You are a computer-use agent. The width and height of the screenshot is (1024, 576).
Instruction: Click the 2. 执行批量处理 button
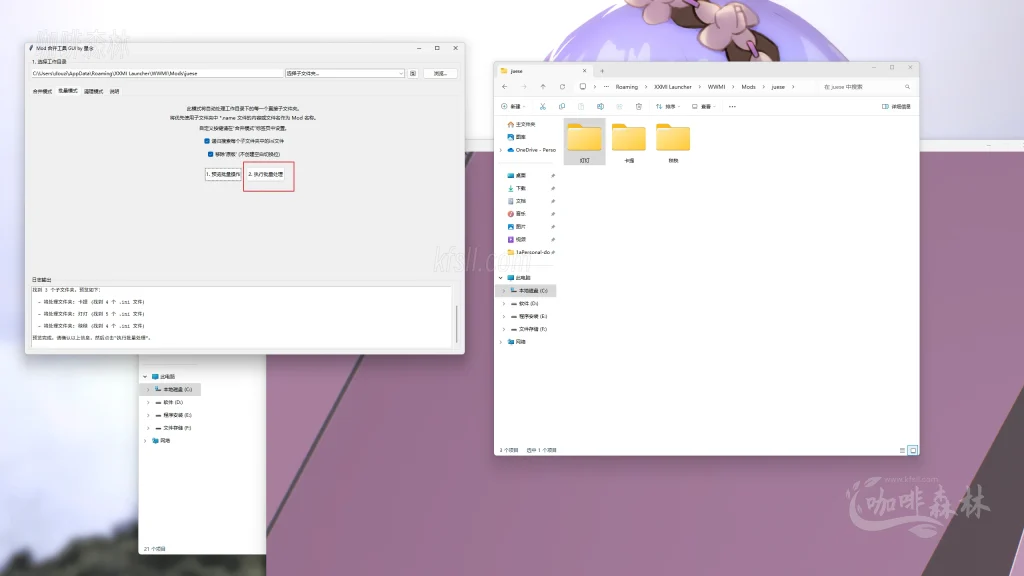[266, 174]
